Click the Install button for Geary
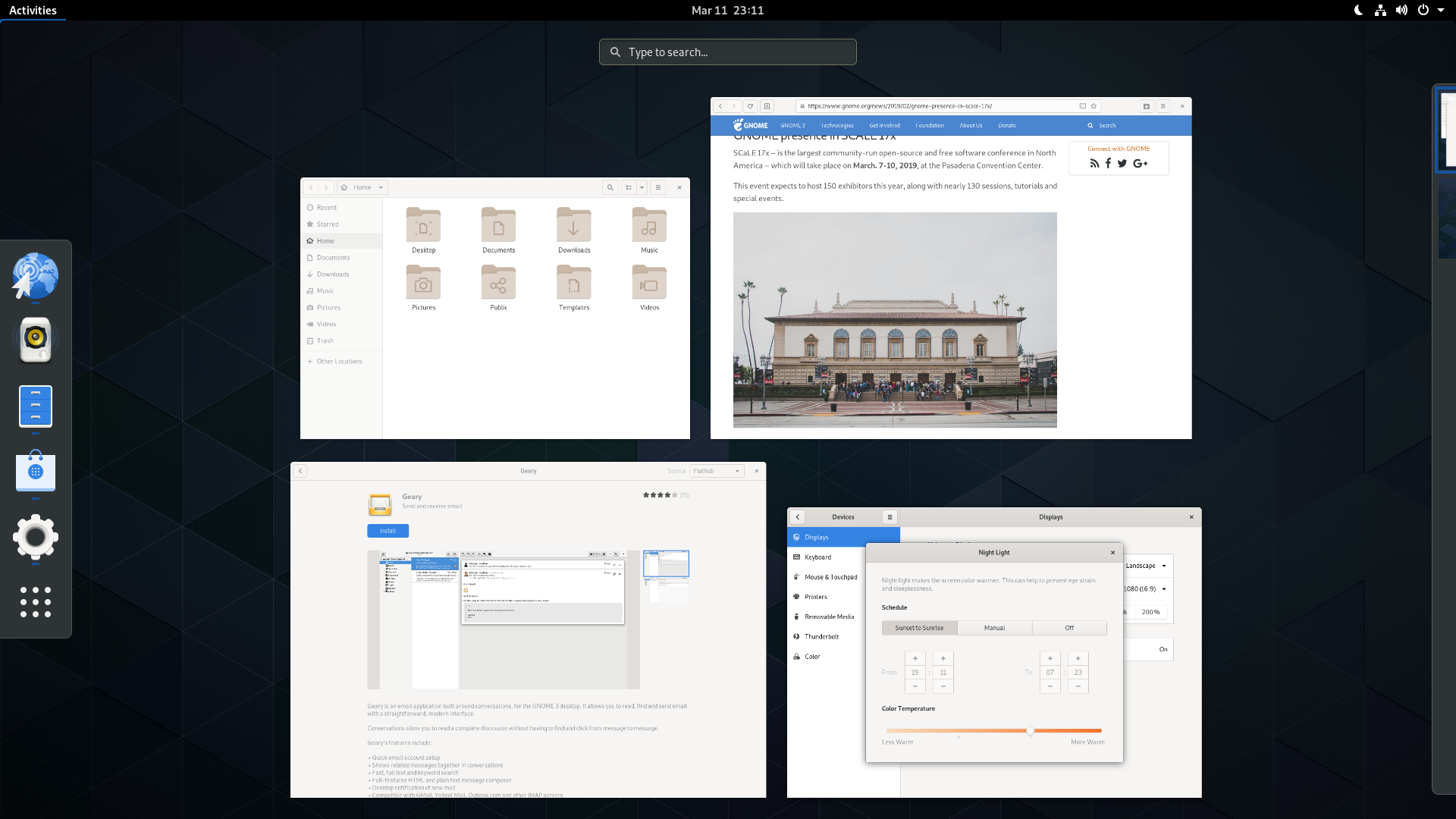 click(x=388, y=531)
